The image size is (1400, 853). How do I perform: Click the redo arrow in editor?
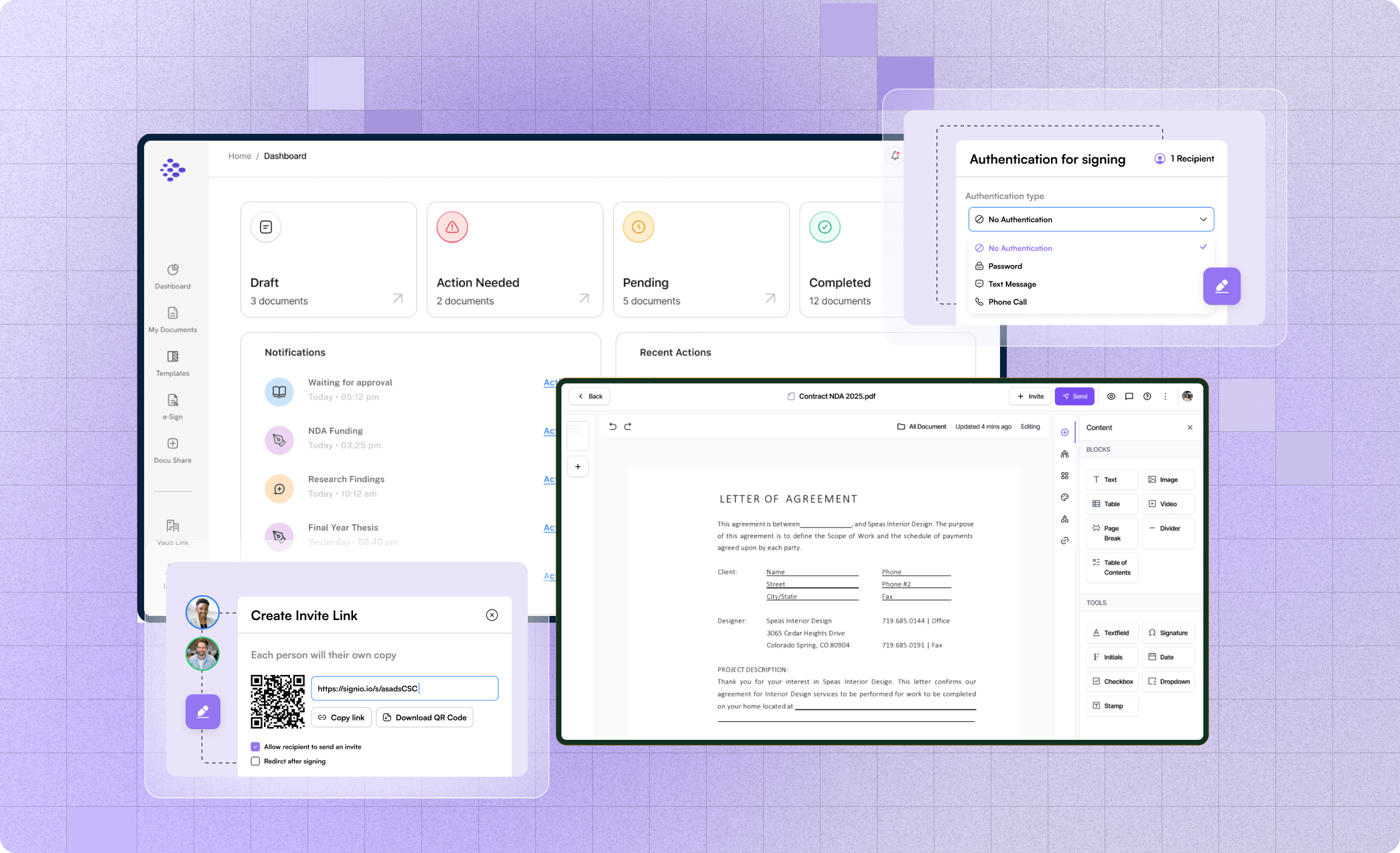click(x=628, y=426)
